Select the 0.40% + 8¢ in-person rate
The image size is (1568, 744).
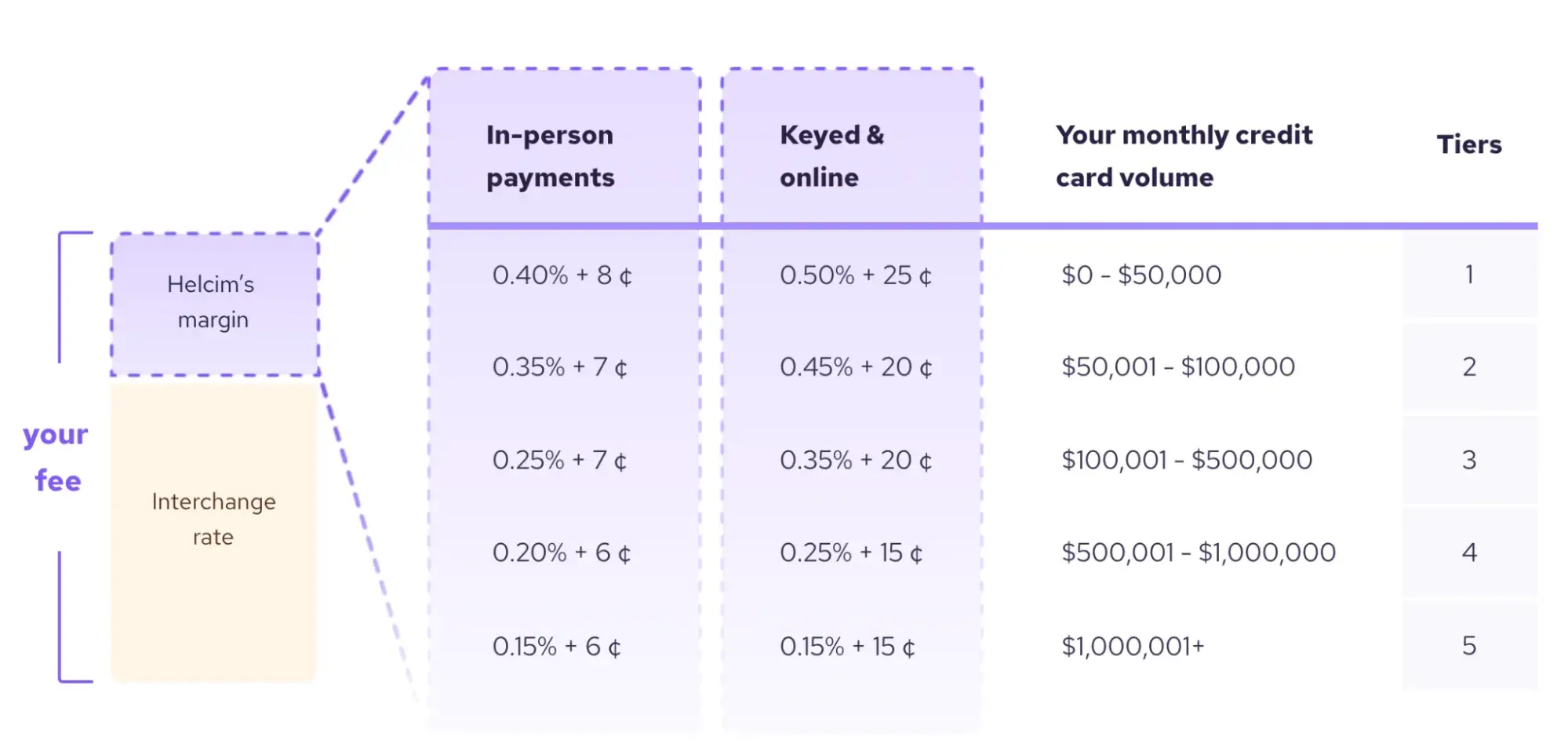point(562,275)
